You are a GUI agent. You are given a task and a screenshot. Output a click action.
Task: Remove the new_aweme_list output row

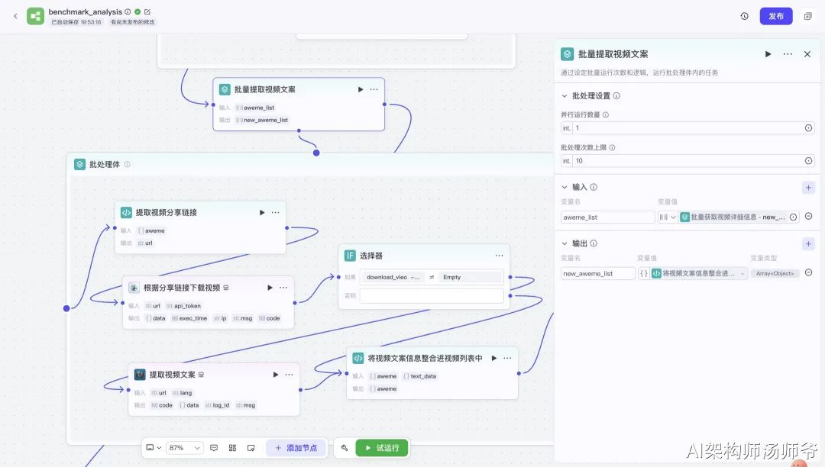click(809, 273)
